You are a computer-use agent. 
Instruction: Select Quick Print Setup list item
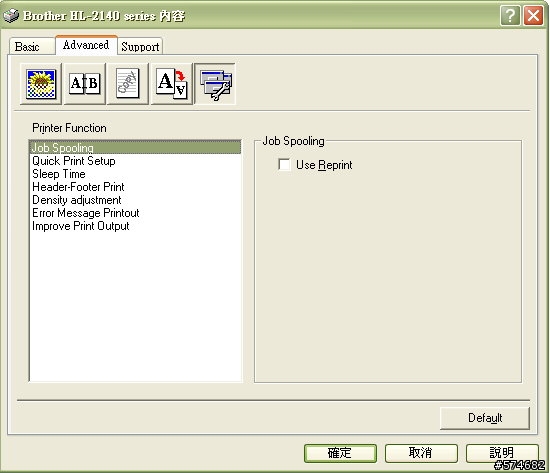tap(135, 161)
